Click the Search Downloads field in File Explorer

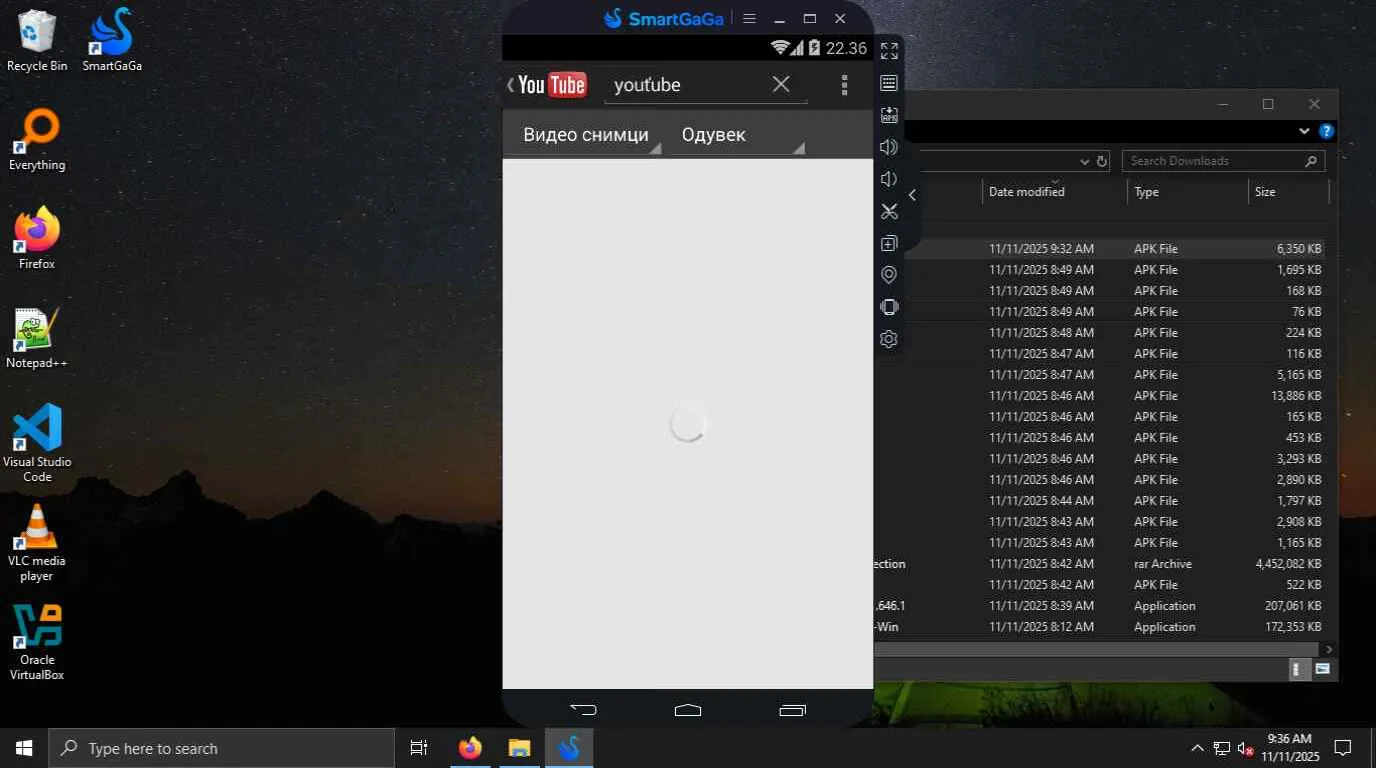(x=1223, y=161)
